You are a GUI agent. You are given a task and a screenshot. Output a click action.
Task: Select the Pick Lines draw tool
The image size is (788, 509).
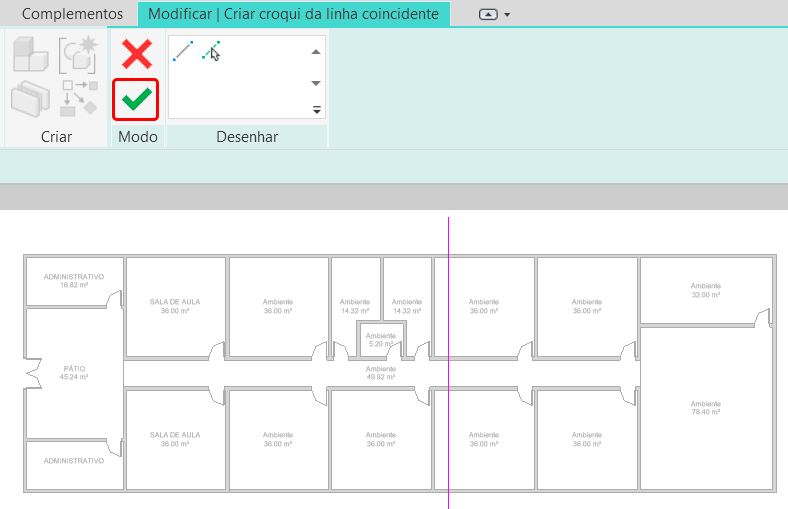point(211,51)
